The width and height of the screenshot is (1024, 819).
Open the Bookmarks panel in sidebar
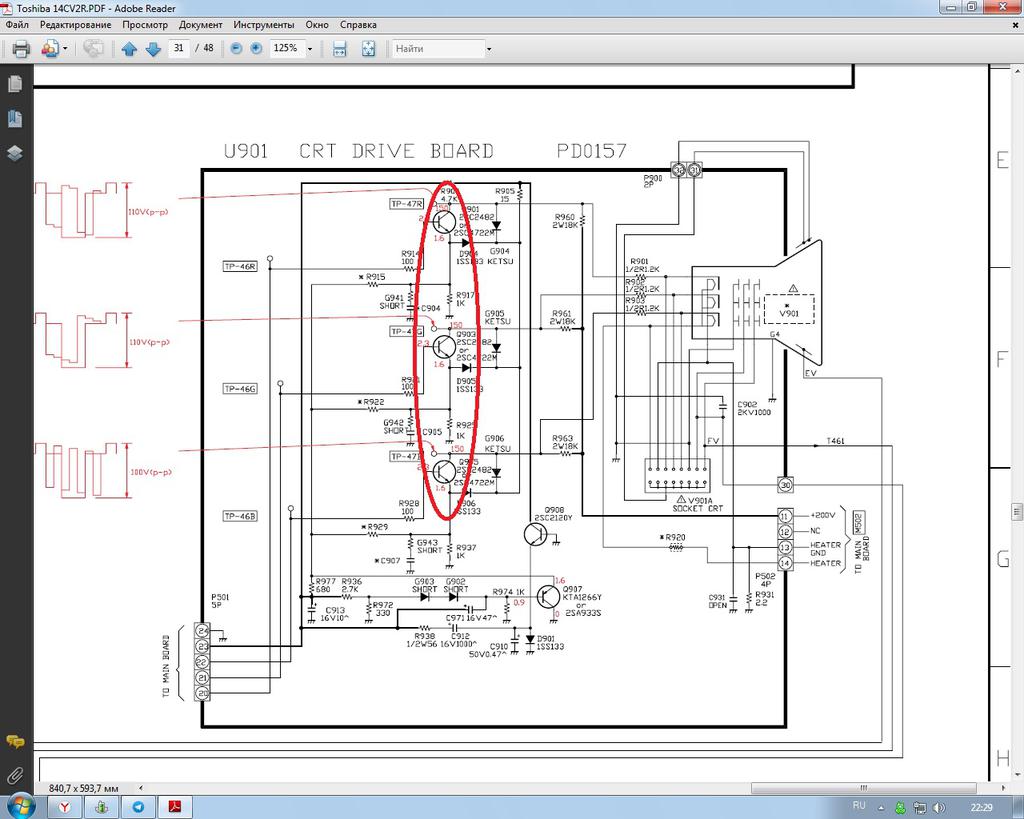pos(15,119)
